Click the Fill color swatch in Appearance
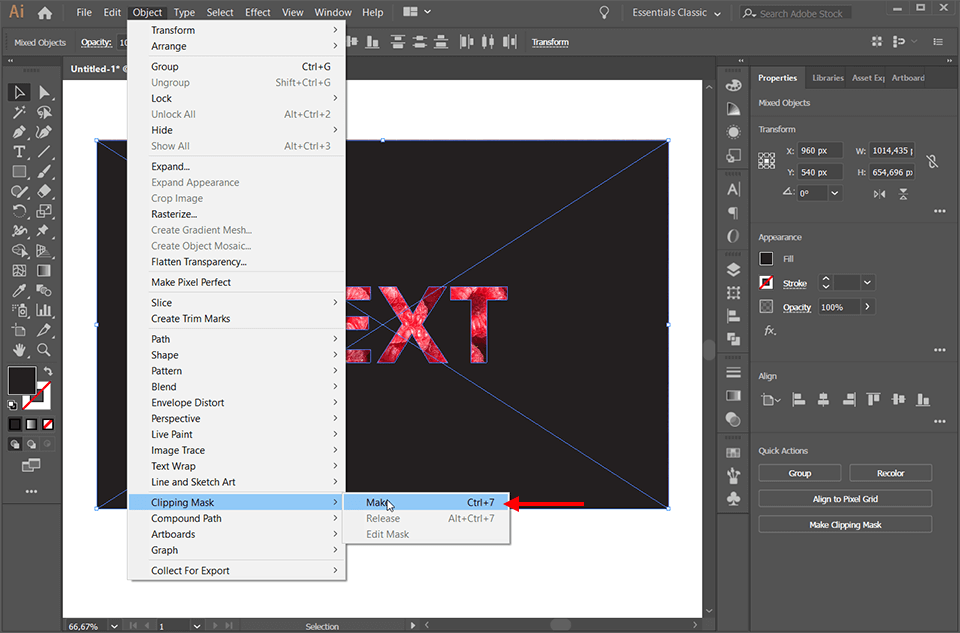This screenshot has height=633, width=960. [767, 258]
